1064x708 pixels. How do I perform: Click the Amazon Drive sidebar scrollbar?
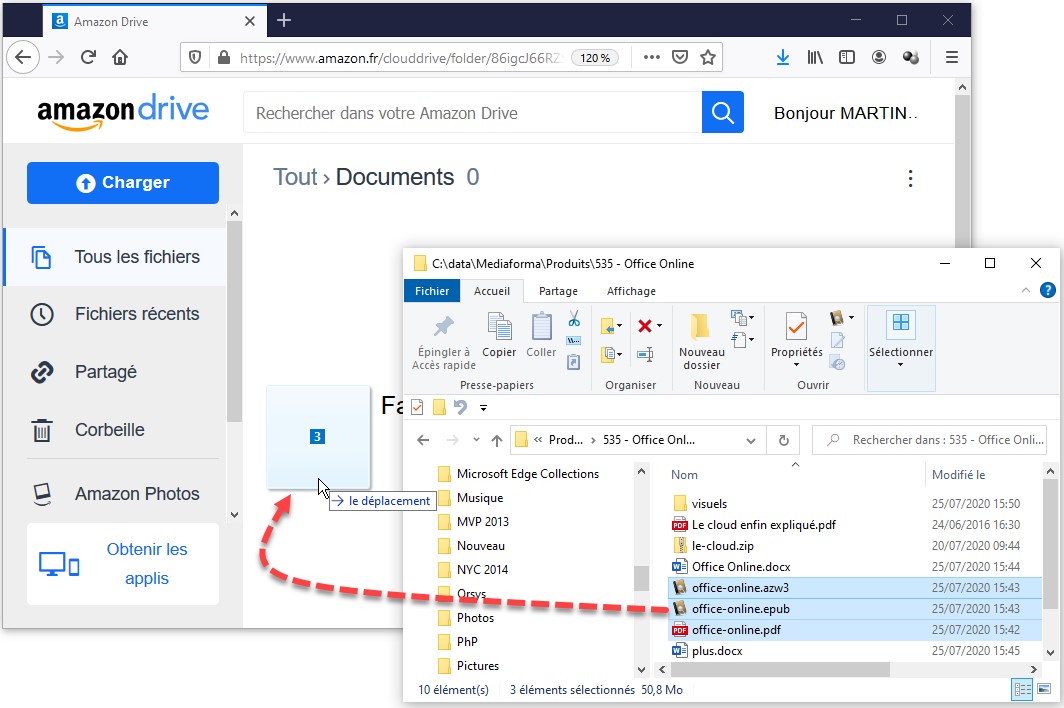[x=234, y=320]
